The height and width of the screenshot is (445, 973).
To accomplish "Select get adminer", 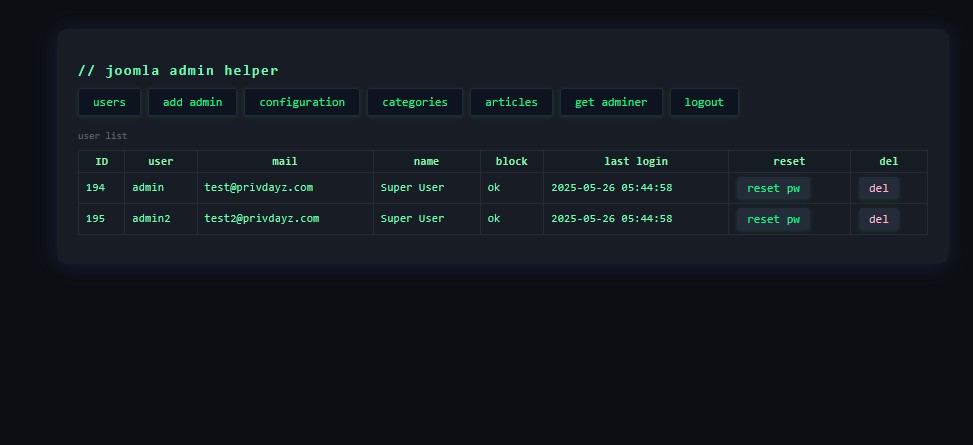I will tap(611, 102).
